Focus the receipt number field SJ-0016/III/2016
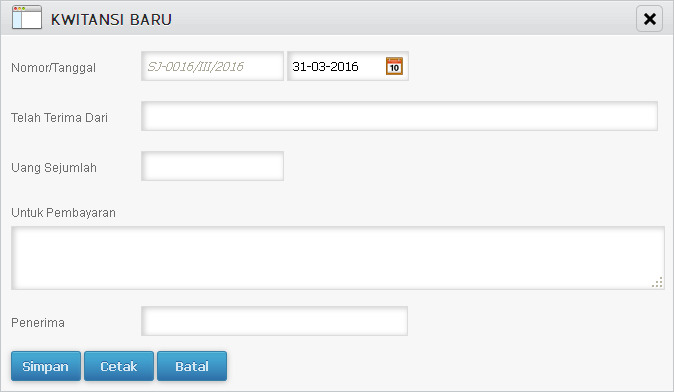This screenshot has height=392, width=674. click(x=212, y=66)
